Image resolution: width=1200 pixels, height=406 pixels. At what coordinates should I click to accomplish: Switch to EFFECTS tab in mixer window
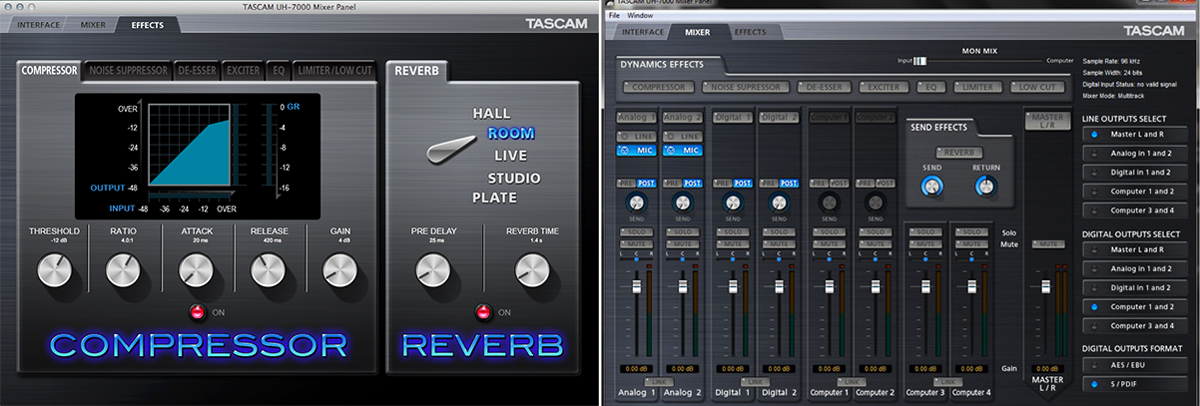click(x=750, y=32)
